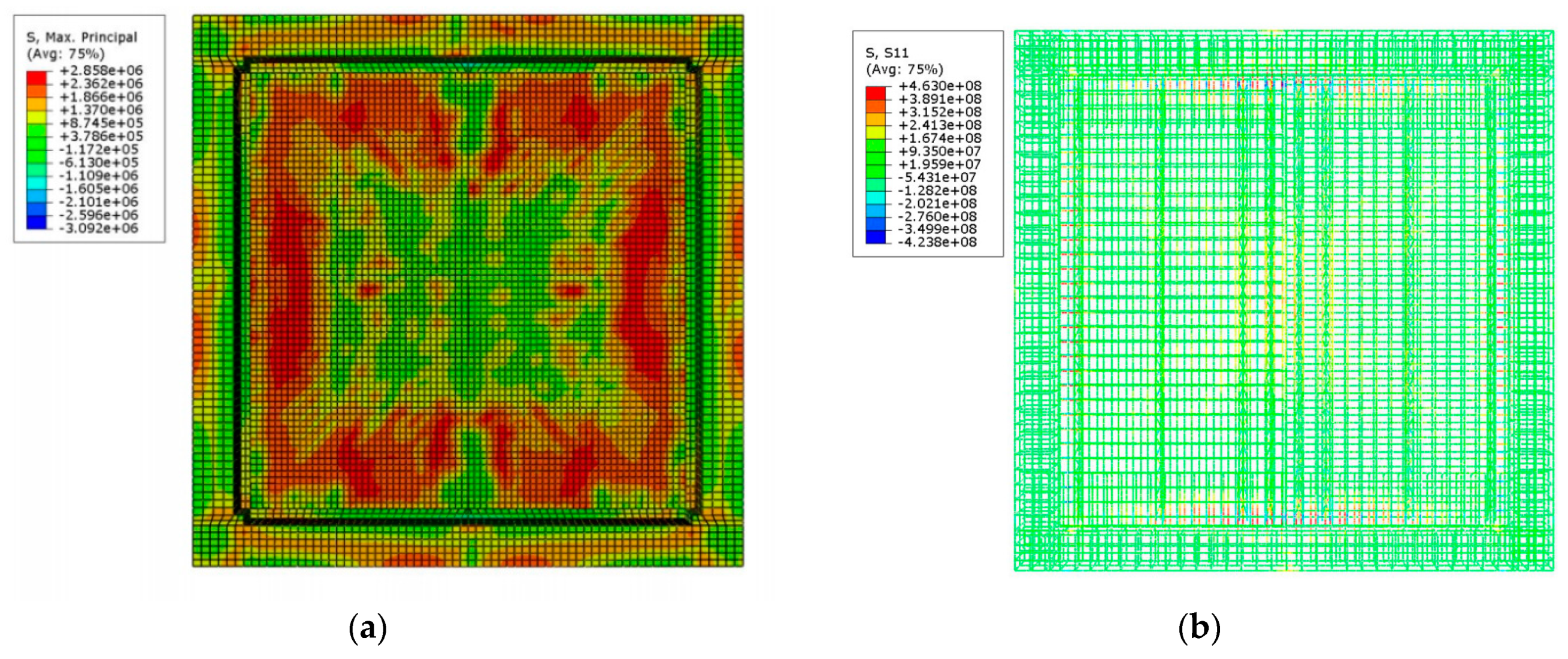This screenshot has width=1568, height=659.
Task: Select the -4.238e+08 legend value
Action: coord(937,243)
